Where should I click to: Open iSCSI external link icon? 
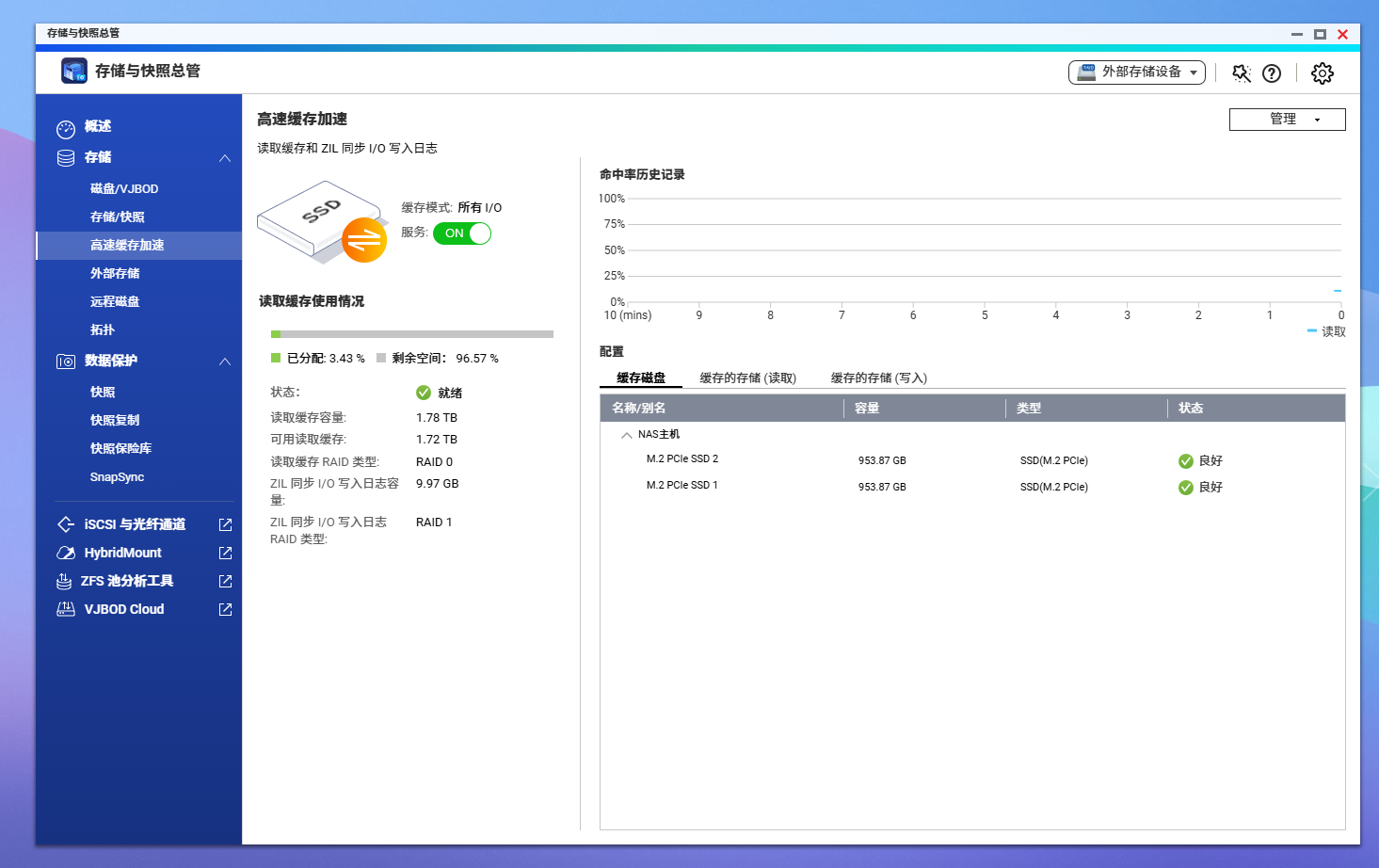(x=225, y=524)
